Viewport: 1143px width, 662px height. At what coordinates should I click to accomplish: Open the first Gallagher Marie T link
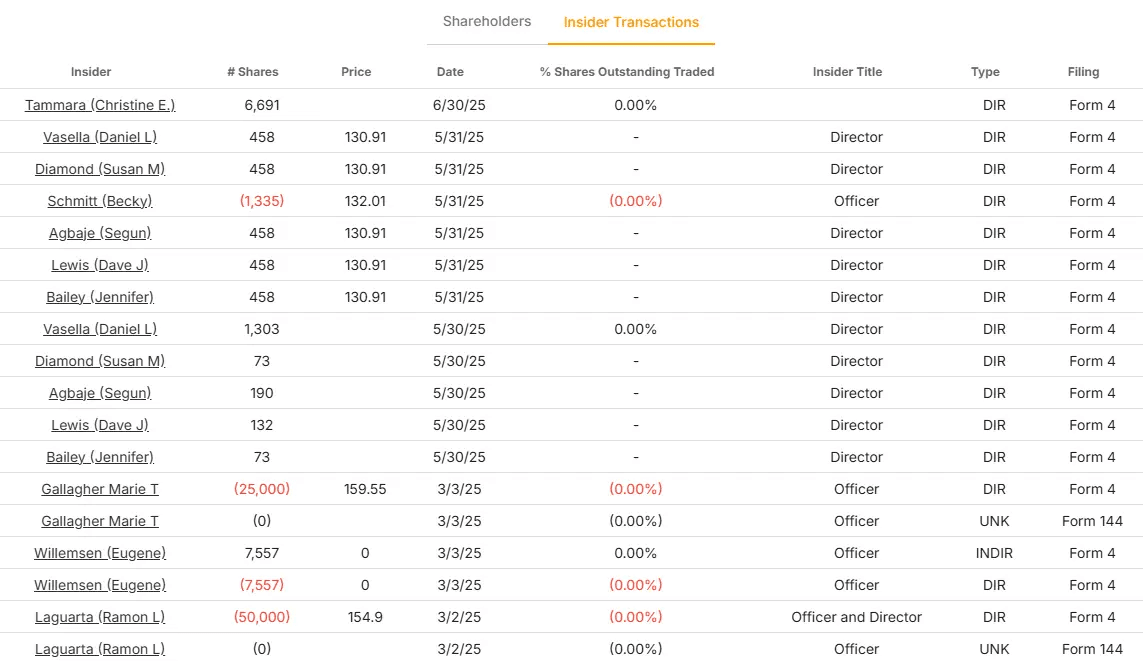100,489
